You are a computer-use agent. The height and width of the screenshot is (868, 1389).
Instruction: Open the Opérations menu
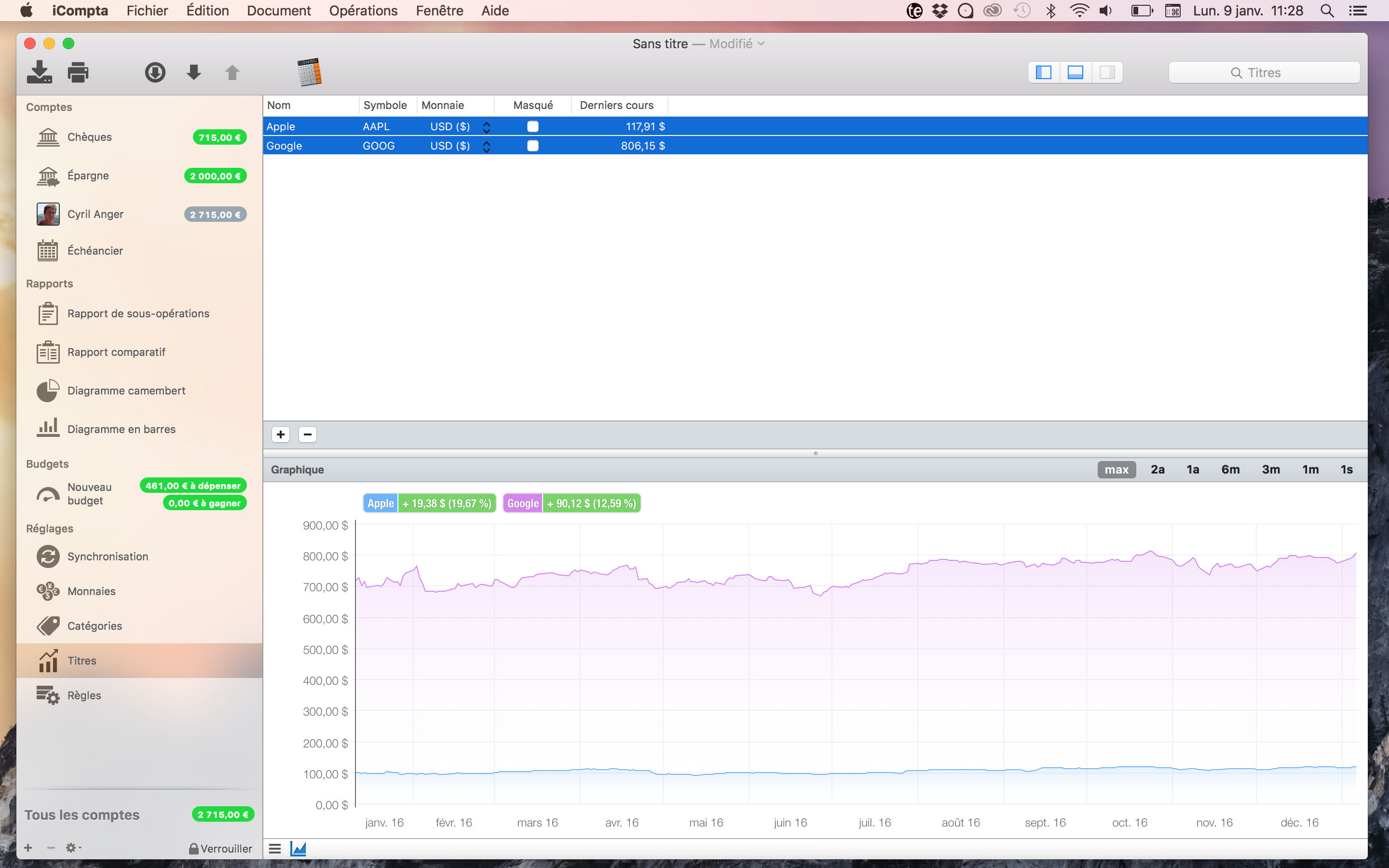pos(363,10)
